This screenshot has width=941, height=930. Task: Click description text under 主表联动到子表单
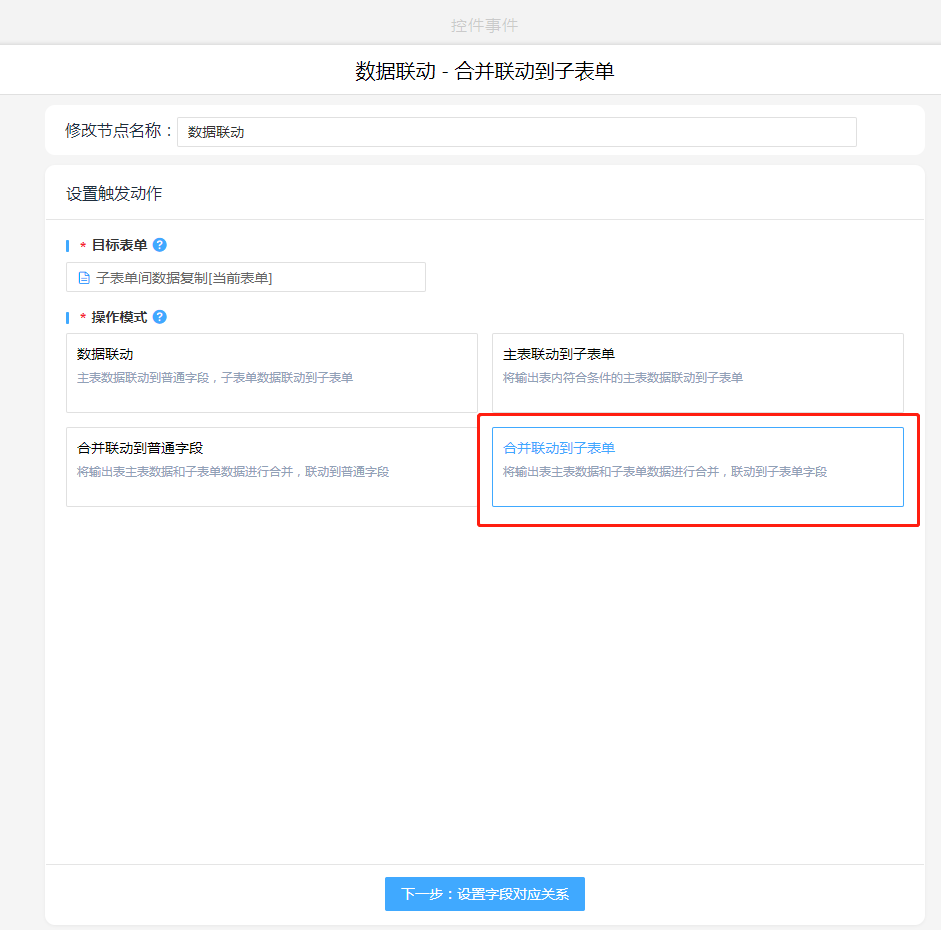coord(622,378)
